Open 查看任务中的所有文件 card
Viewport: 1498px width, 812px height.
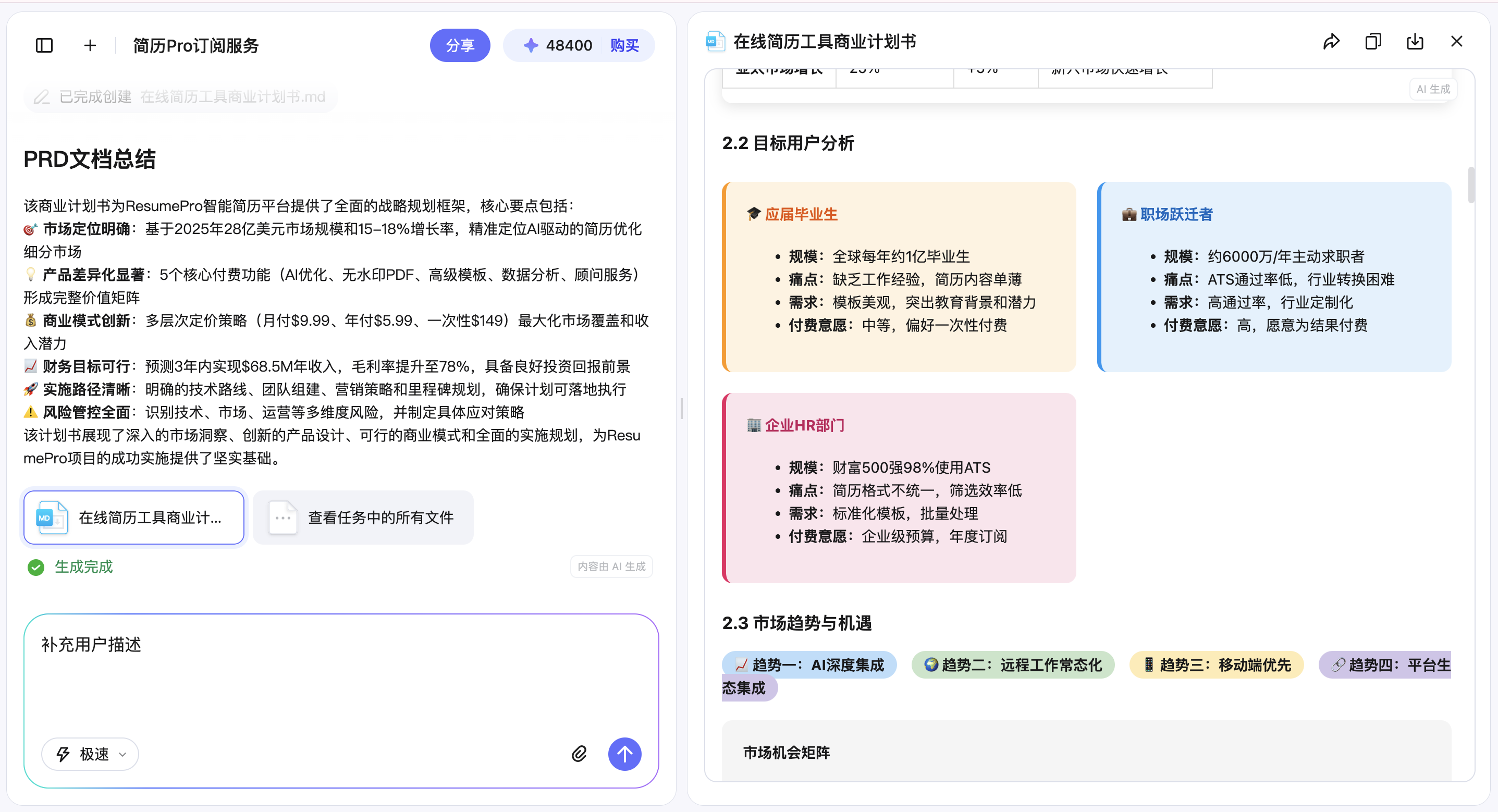click(363, 517)
